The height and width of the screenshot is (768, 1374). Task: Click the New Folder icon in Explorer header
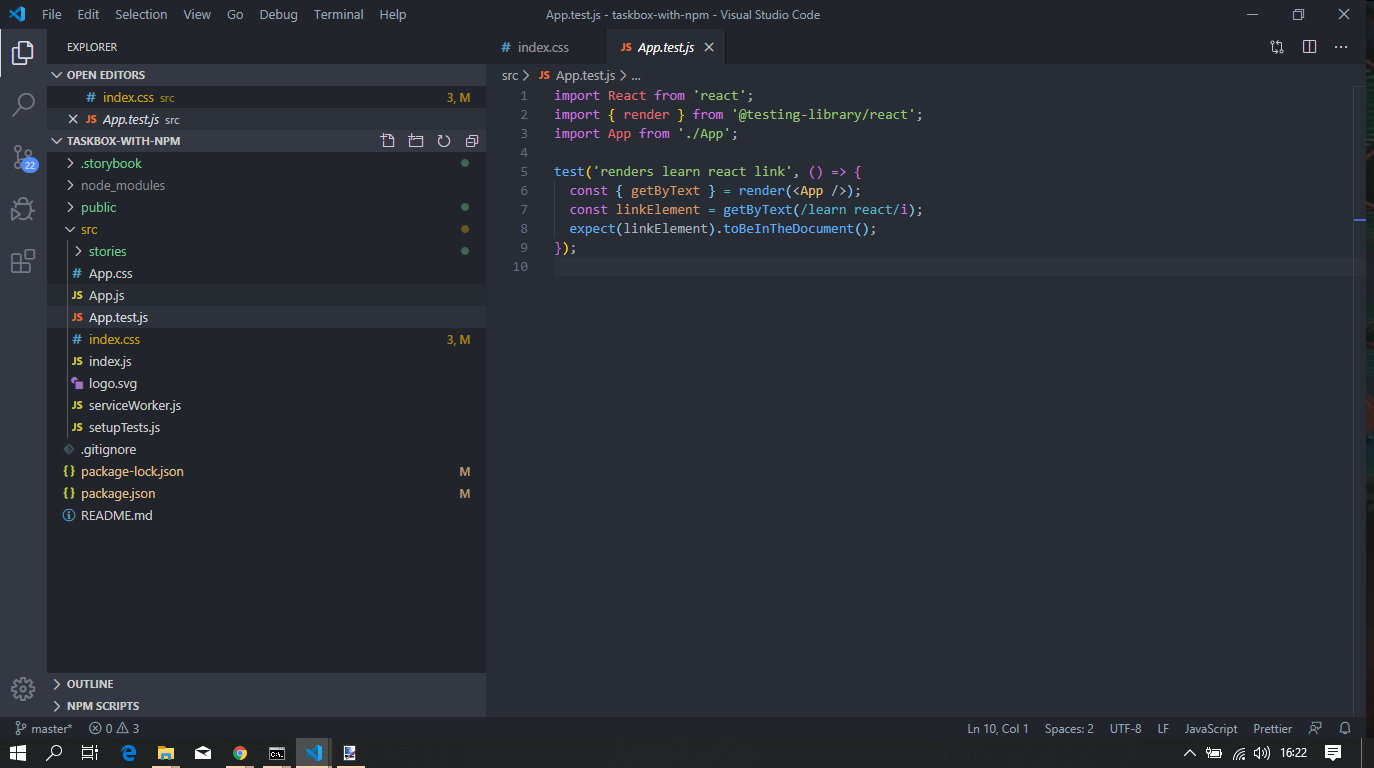pos(416,140)
